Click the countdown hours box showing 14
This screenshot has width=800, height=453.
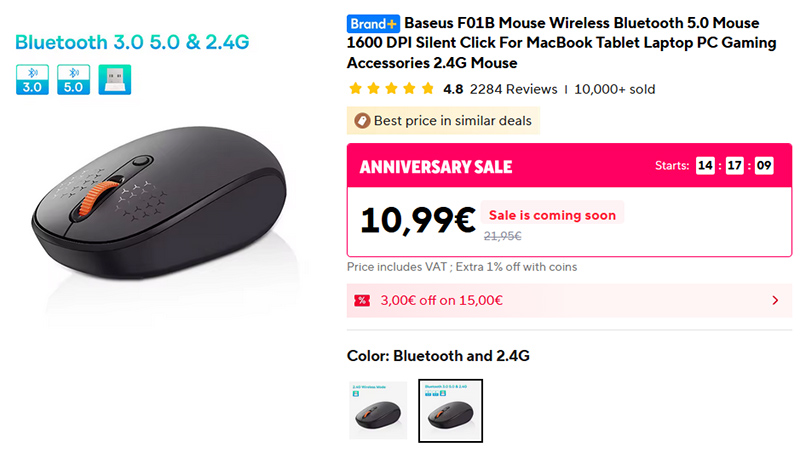pyautogui.click(x=706, y=166)
